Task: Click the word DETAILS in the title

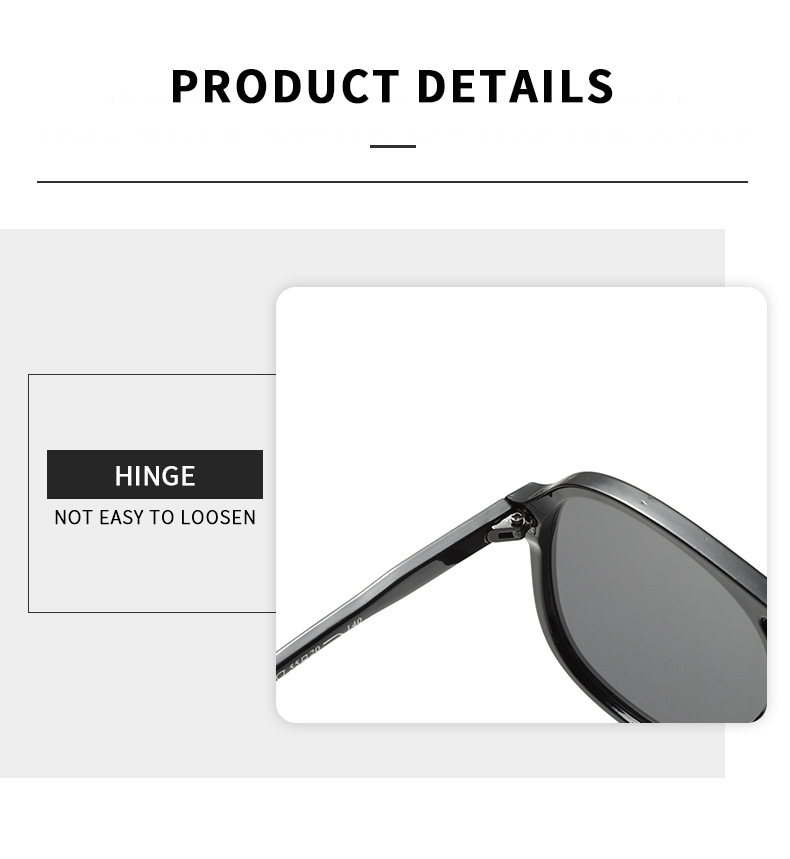Action: pyautogui.click(x=516, y=86)
